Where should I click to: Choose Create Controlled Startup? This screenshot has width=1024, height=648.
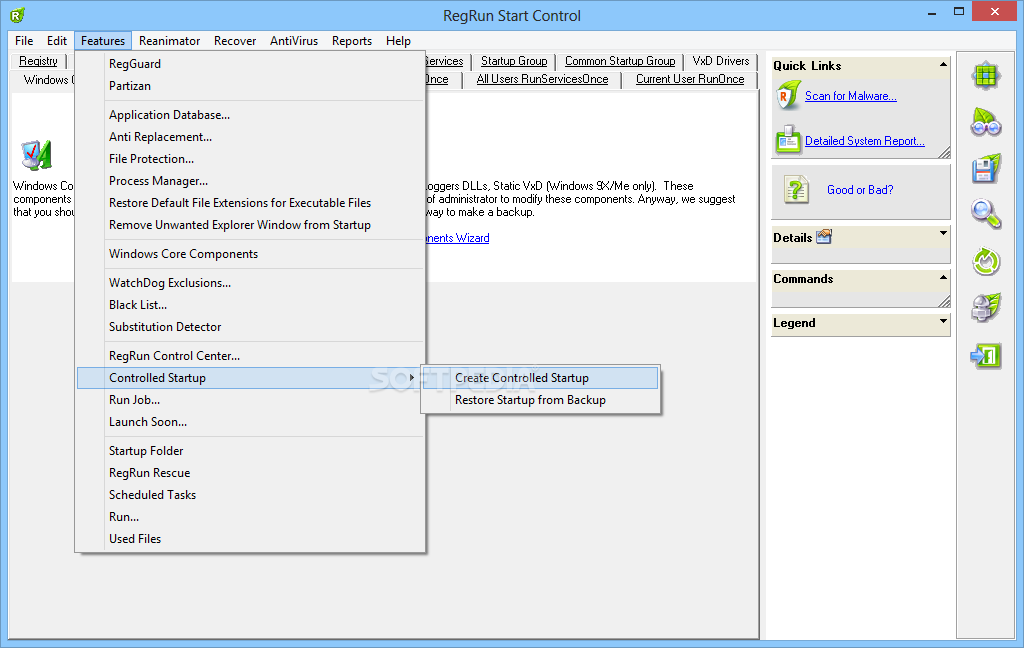point(541,378)
